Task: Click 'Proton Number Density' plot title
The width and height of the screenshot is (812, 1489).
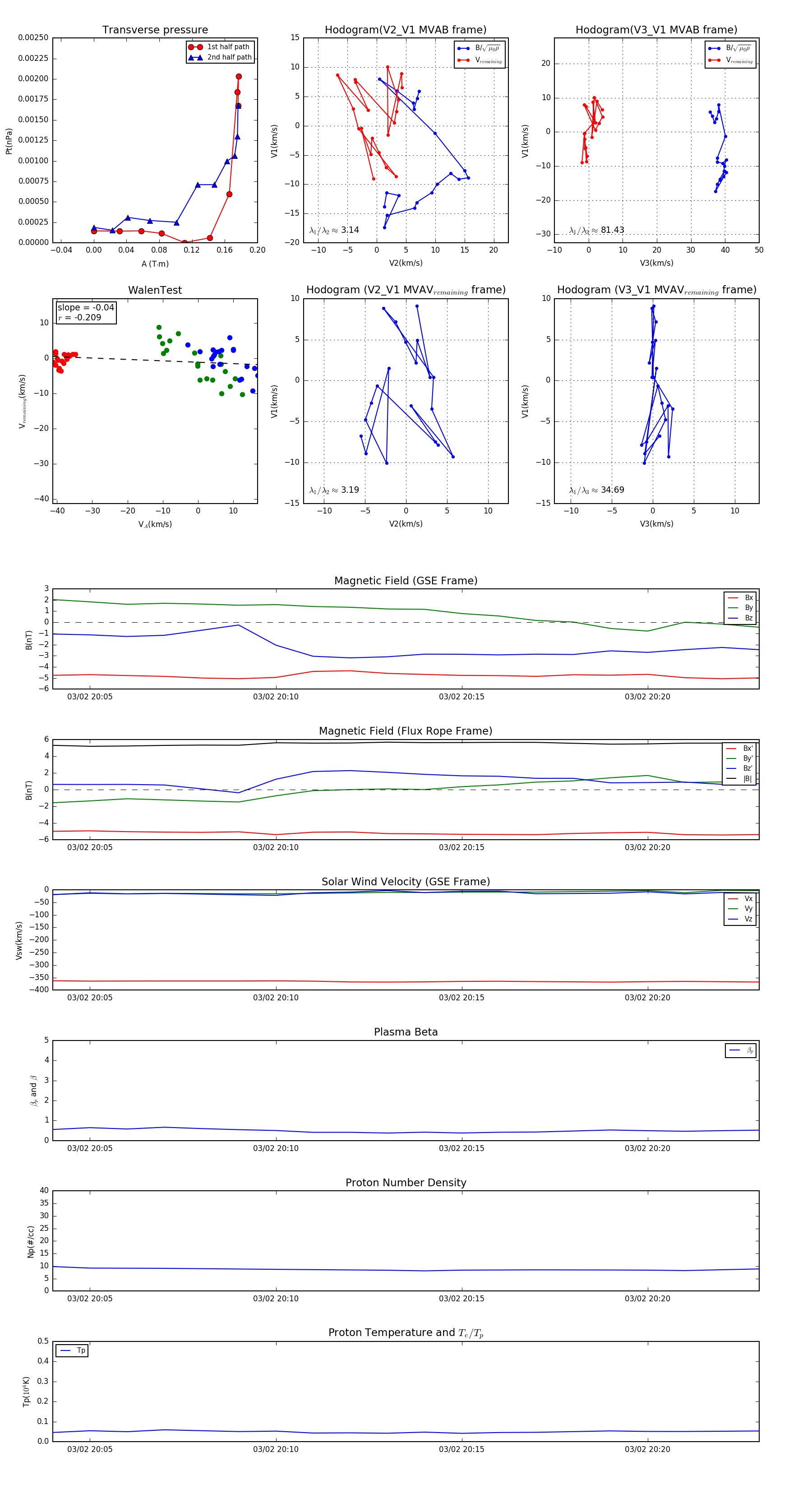Action: coord(406,1183)
